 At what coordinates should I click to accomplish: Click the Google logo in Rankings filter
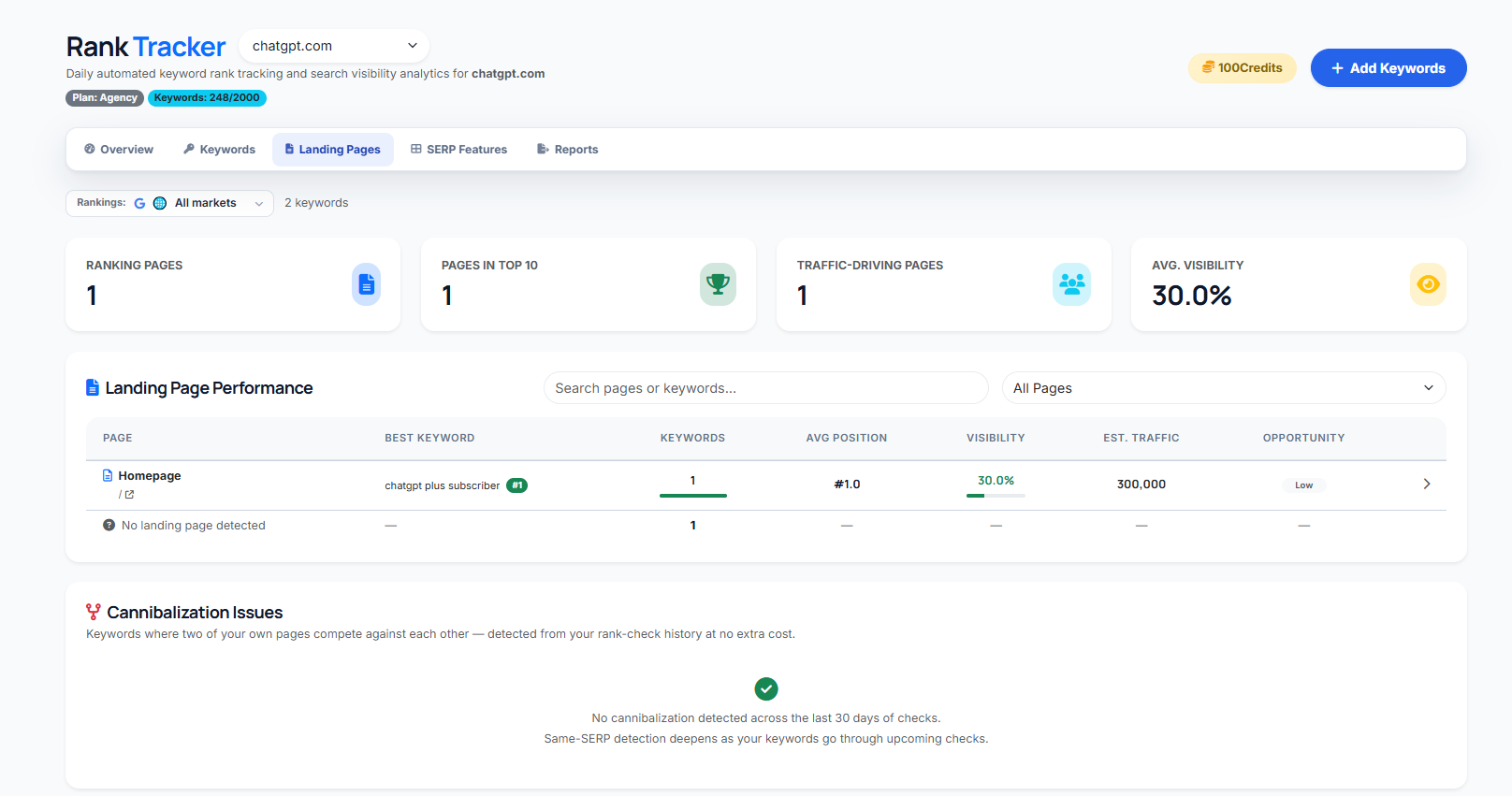[139, 203]
